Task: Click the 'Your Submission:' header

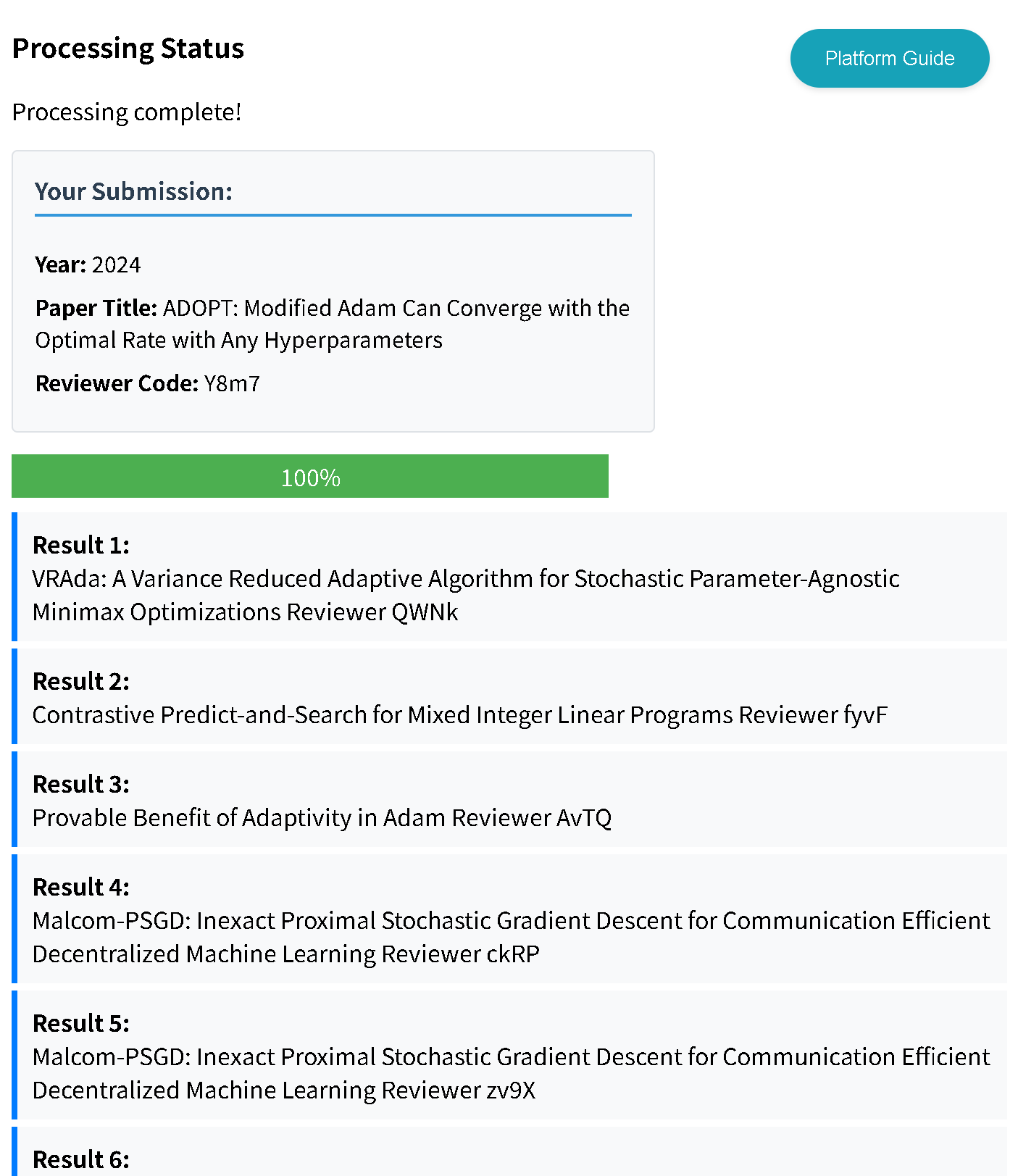Action: click(x=133, y=191)
